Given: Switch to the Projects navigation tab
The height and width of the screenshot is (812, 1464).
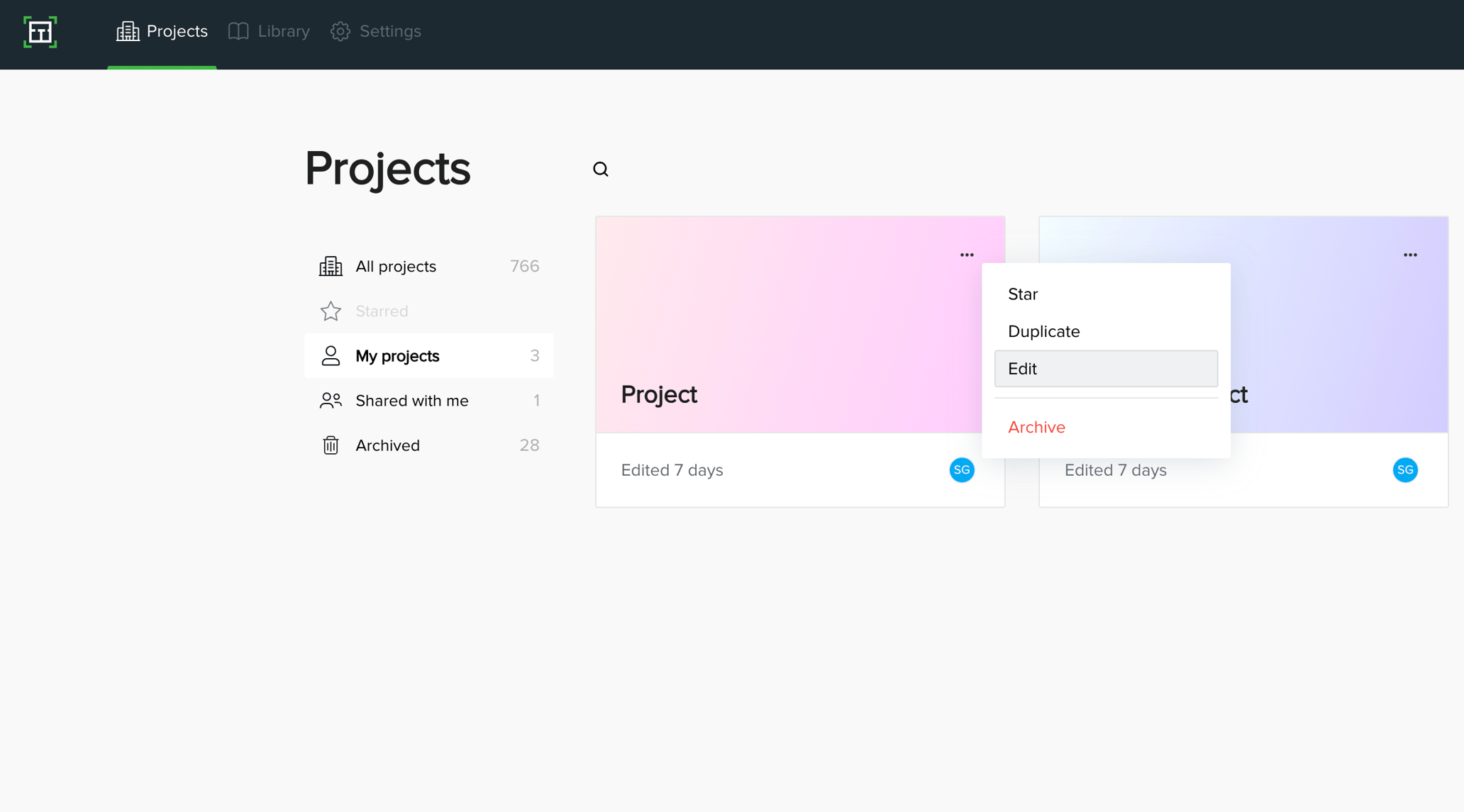Looking at the screenshot, I should pyautogui.click(x=162, y=32).
